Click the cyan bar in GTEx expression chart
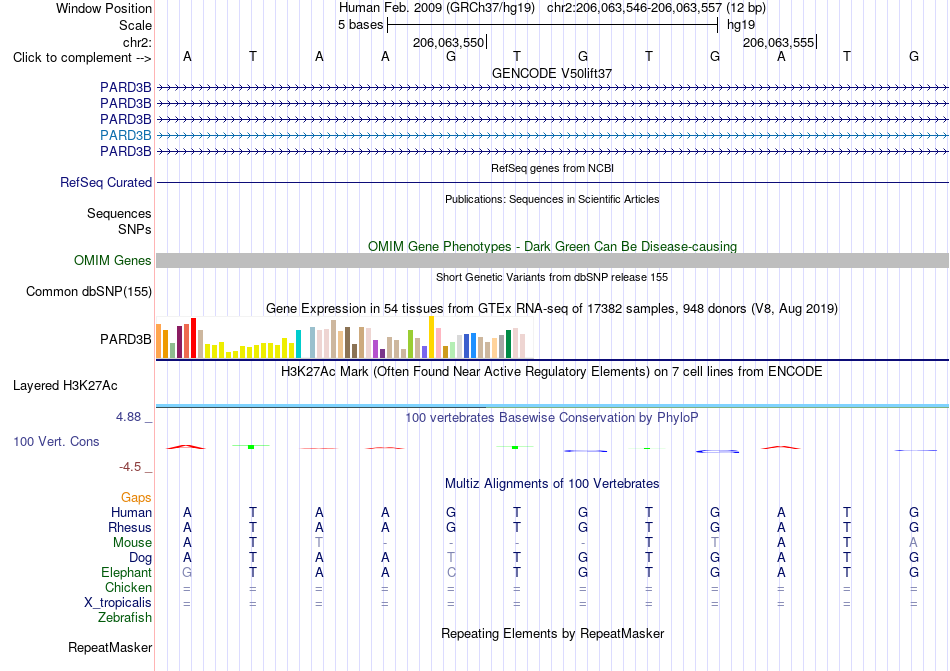 click(298, 344)
